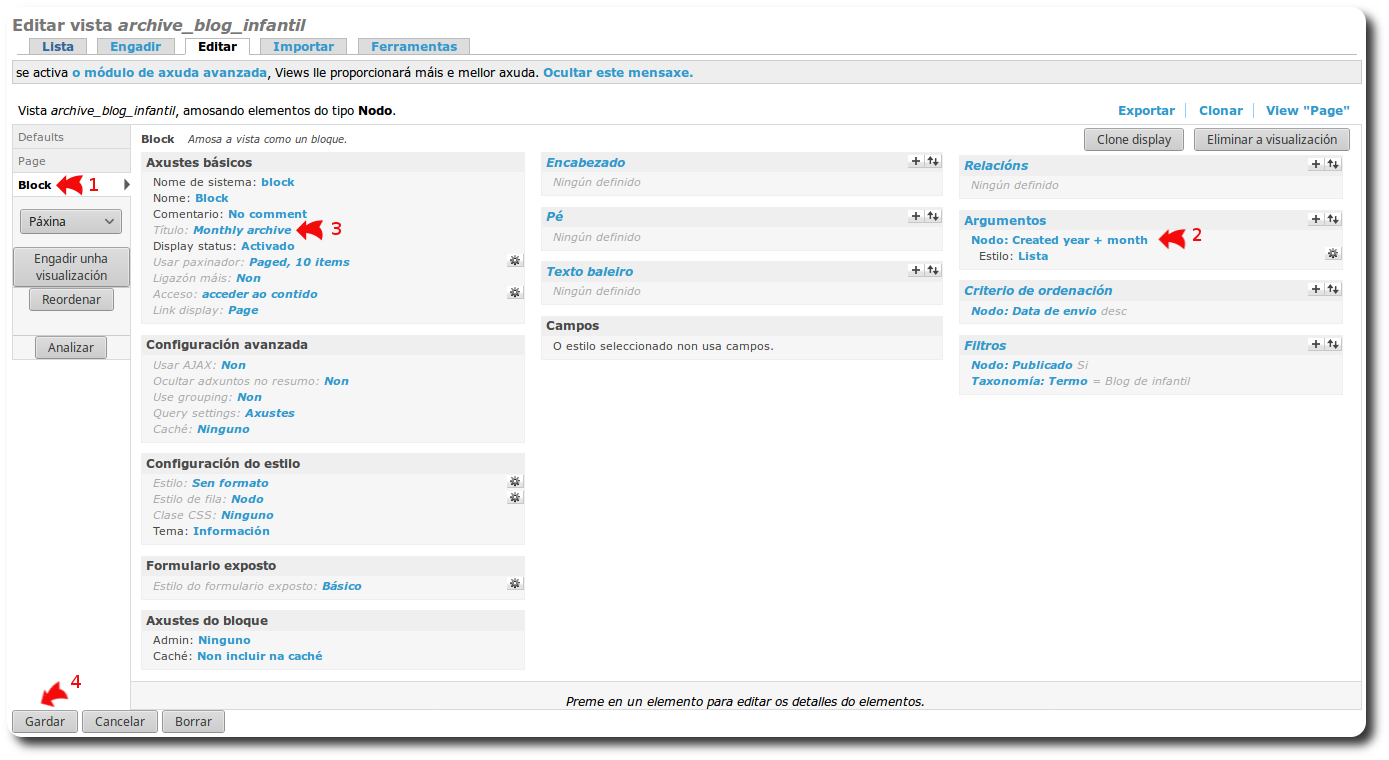Save changes with the Gardar button
The width and height of the screenshot is (1389, 760).
[44, 720]
